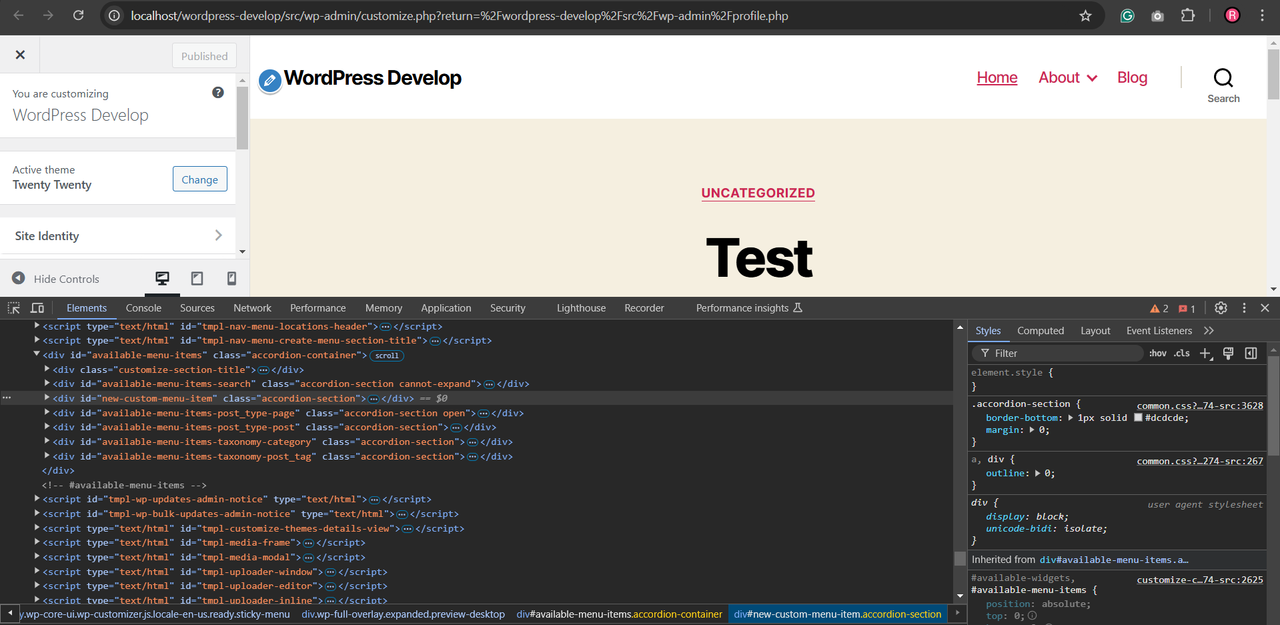Open the Chrome profile avatar
Screen dimensions: 1280x625
1232,16
